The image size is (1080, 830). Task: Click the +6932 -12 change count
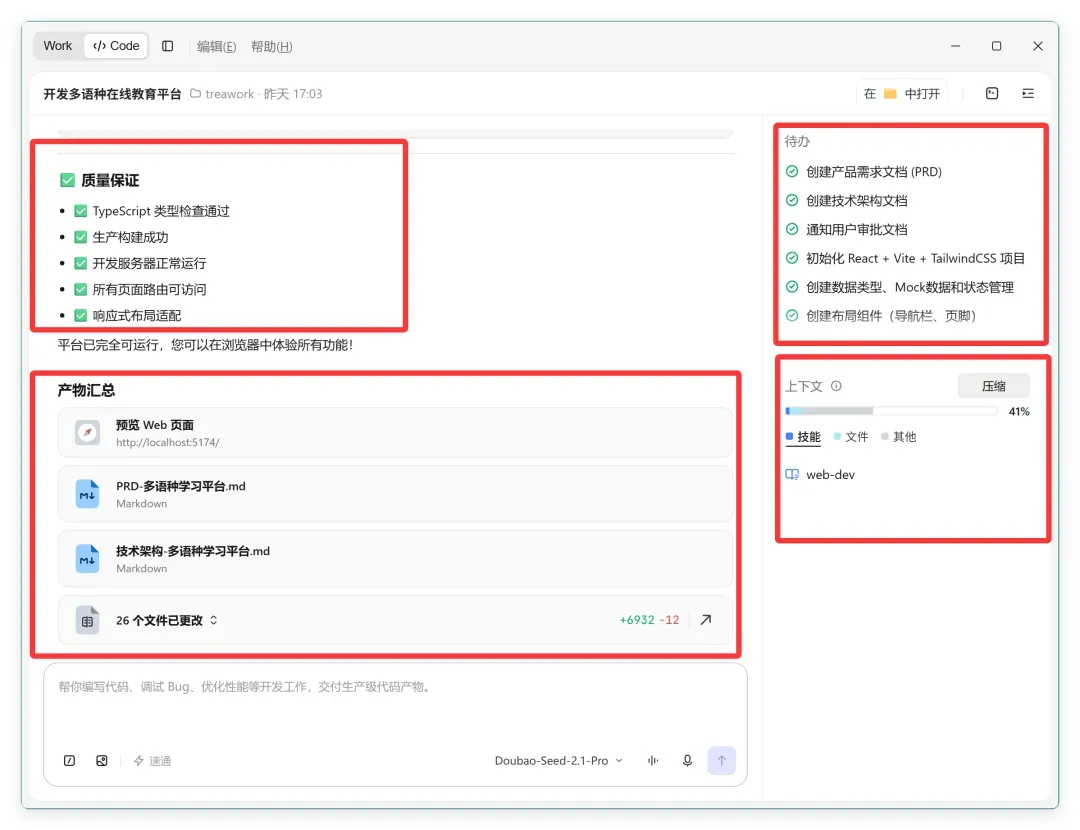(649, 620)
